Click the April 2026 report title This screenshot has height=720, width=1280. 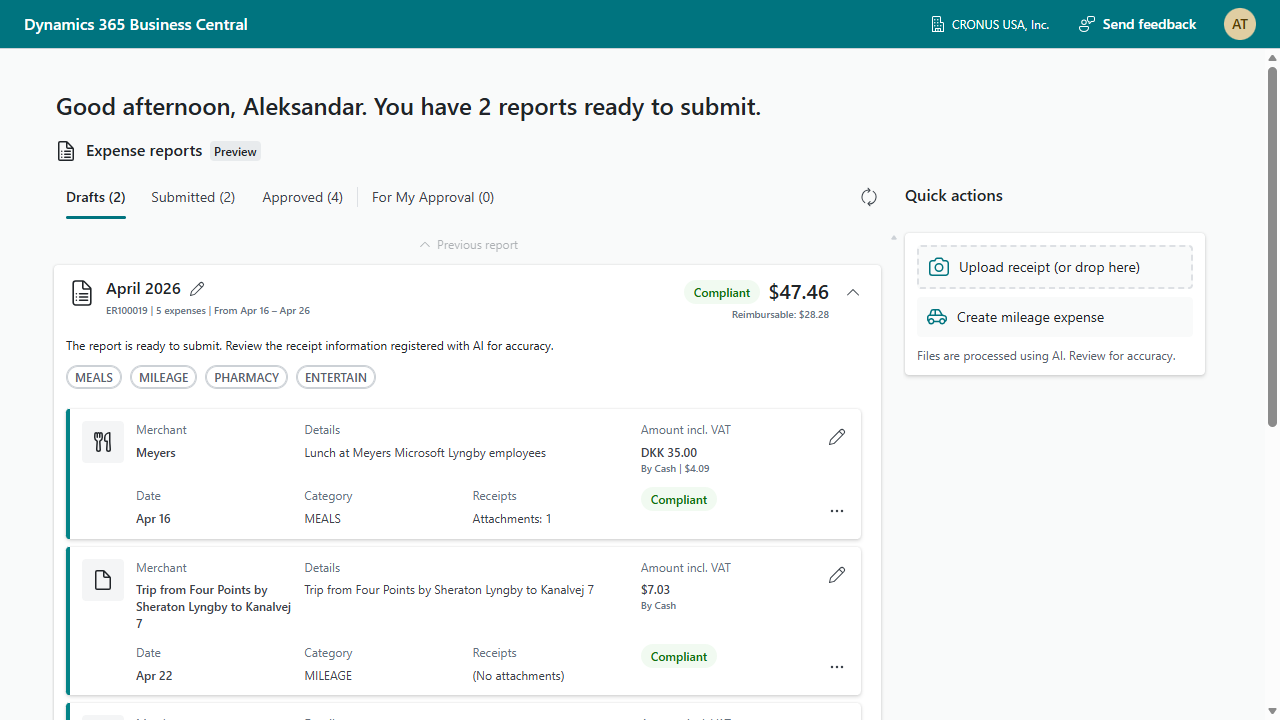[143, 288]
